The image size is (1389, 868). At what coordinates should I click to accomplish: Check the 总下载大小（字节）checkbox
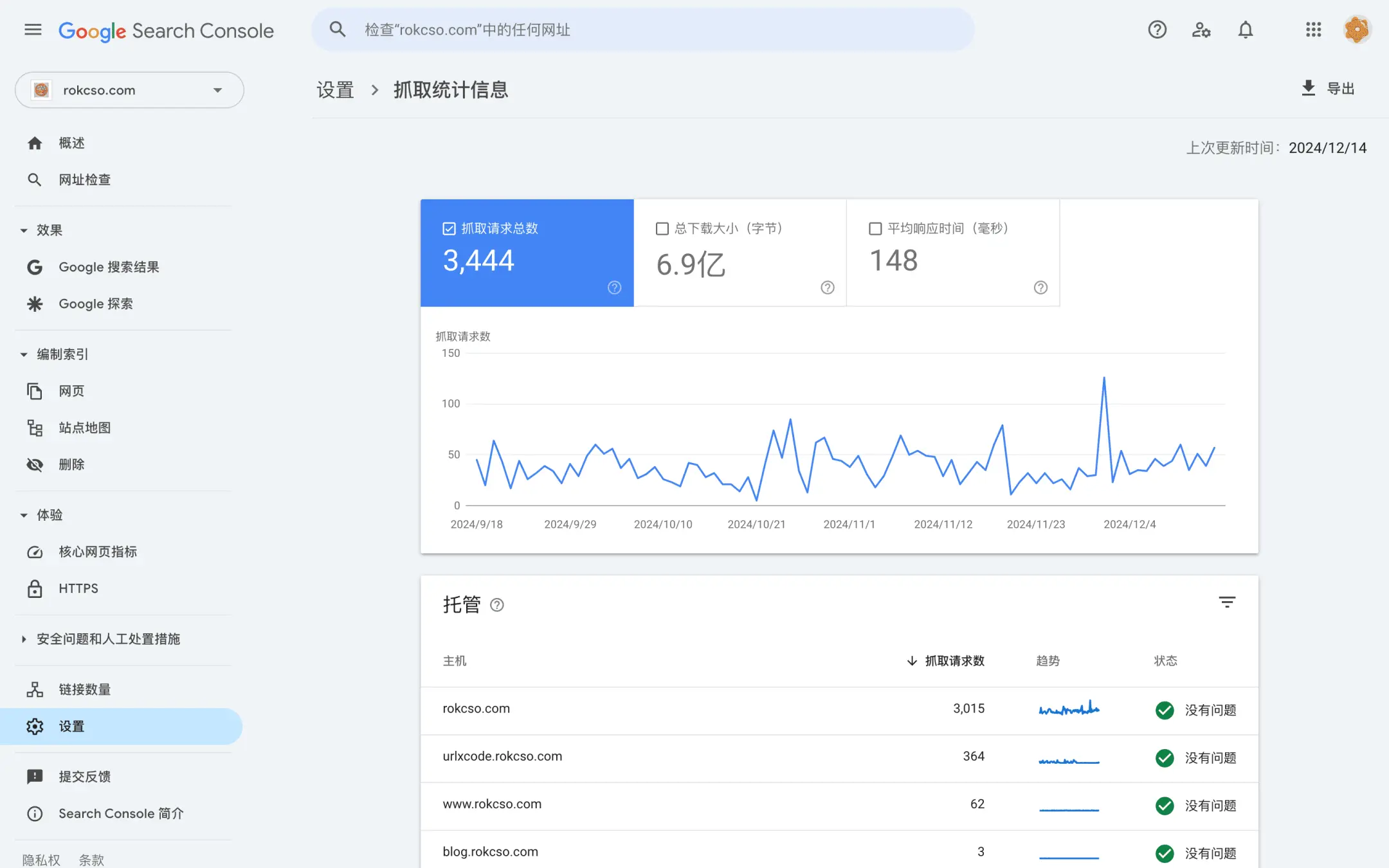662,228
